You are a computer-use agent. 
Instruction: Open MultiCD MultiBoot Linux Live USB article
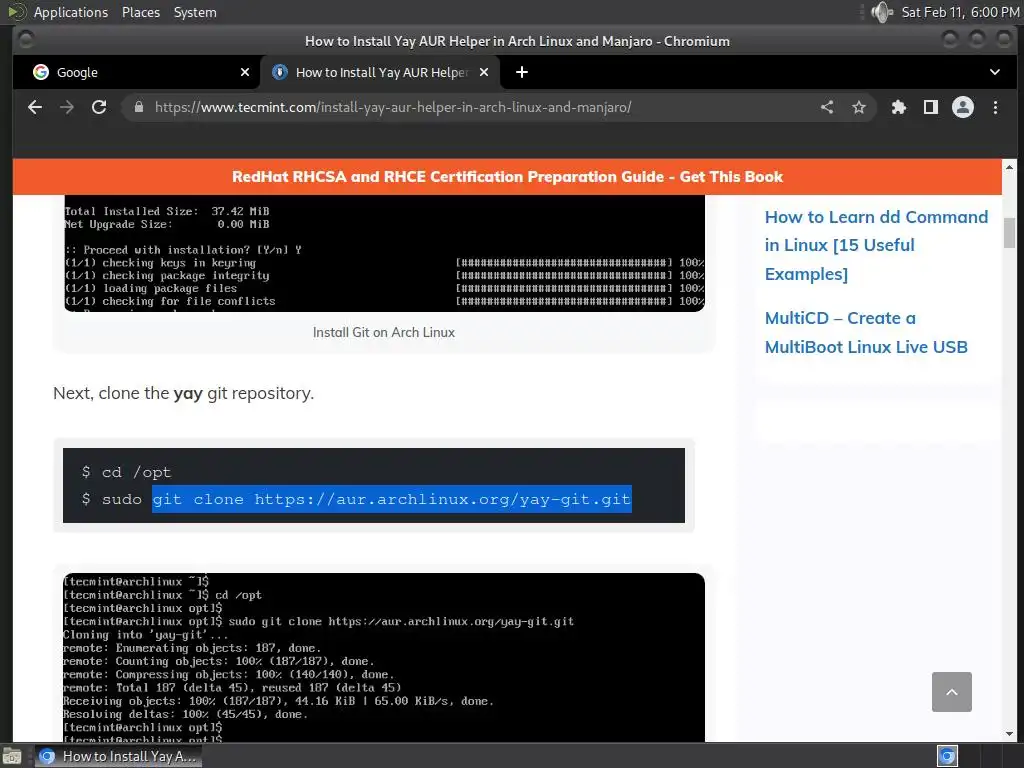pyautogui.click(x=866, y=332)
